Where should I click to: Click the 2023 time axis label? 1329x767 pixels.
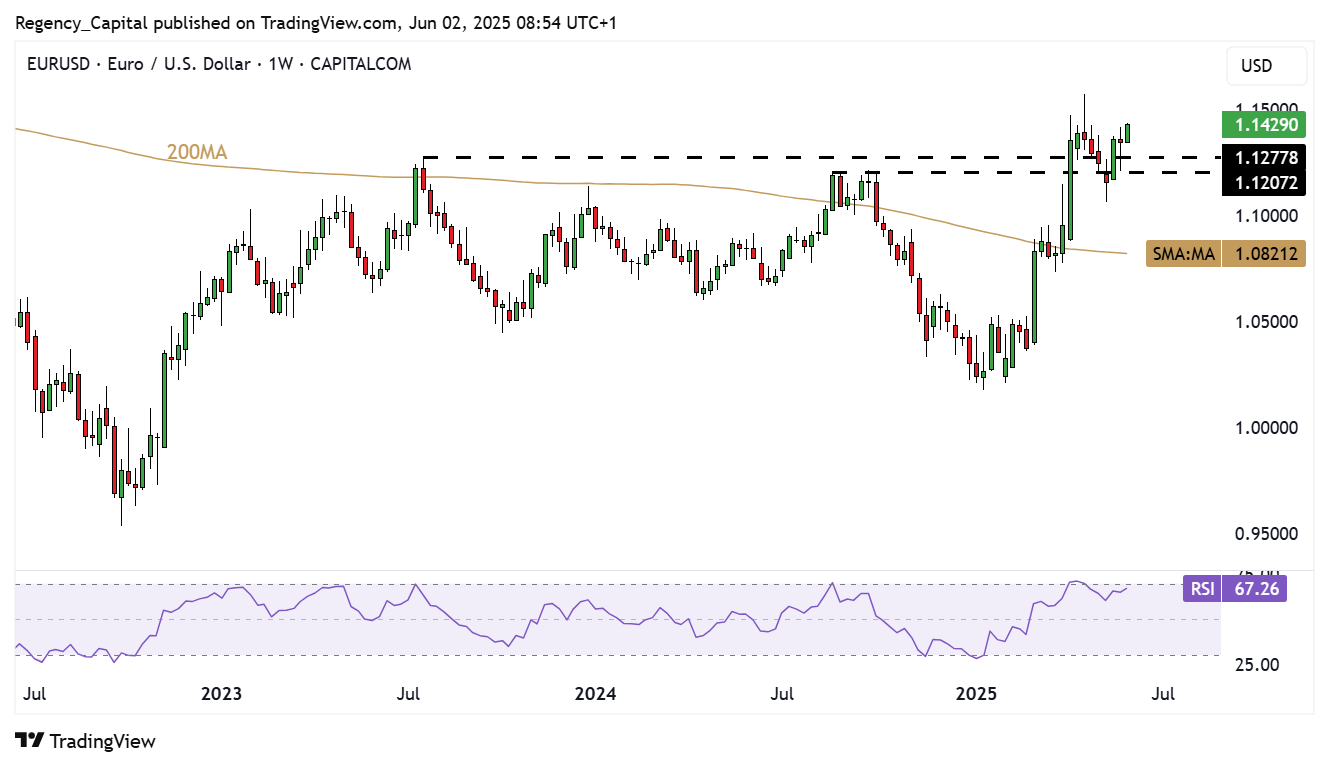point(222,693)
